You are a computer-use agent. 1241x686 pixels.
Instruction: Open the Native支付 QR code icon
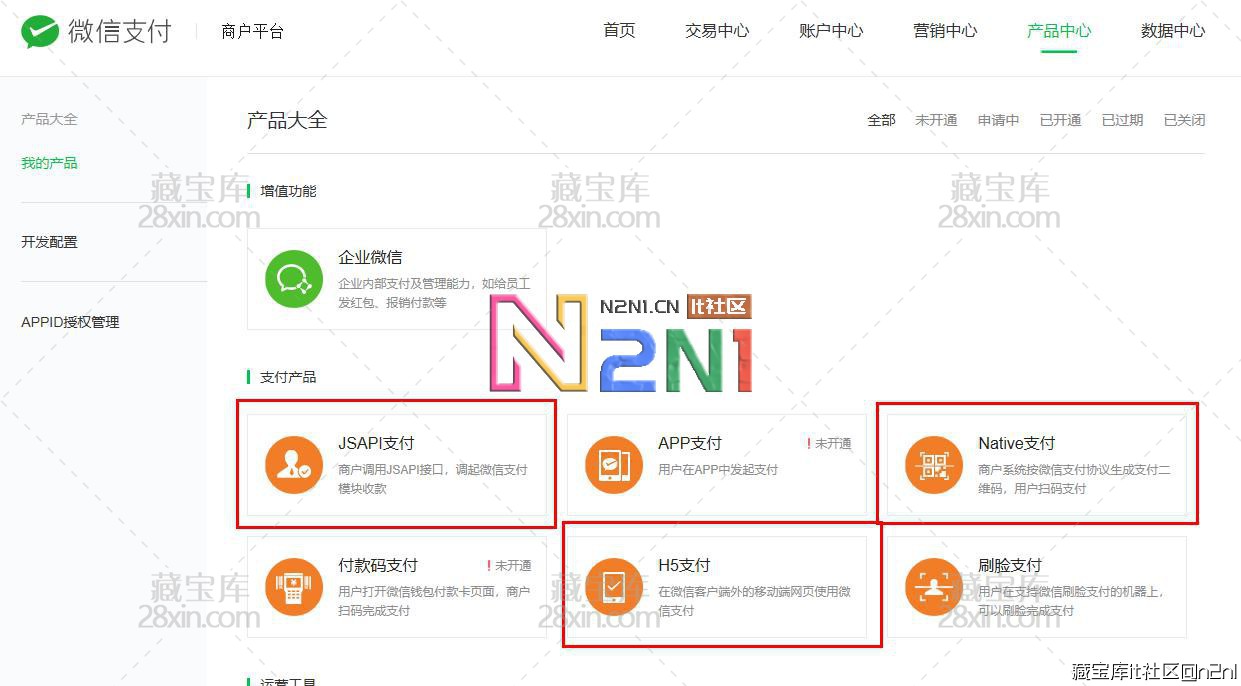934,465
